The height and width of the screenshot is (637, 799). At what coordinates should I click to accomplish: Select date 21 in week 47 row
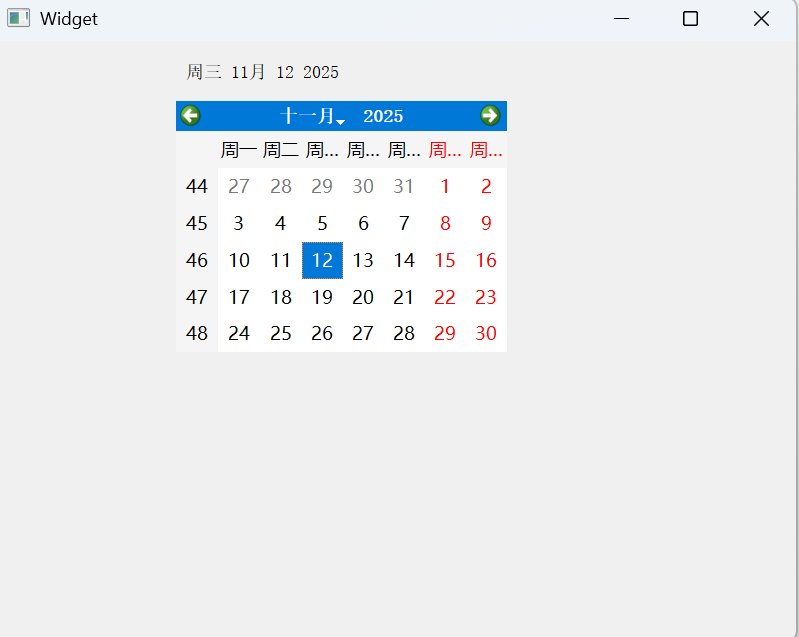pos(404,297)
